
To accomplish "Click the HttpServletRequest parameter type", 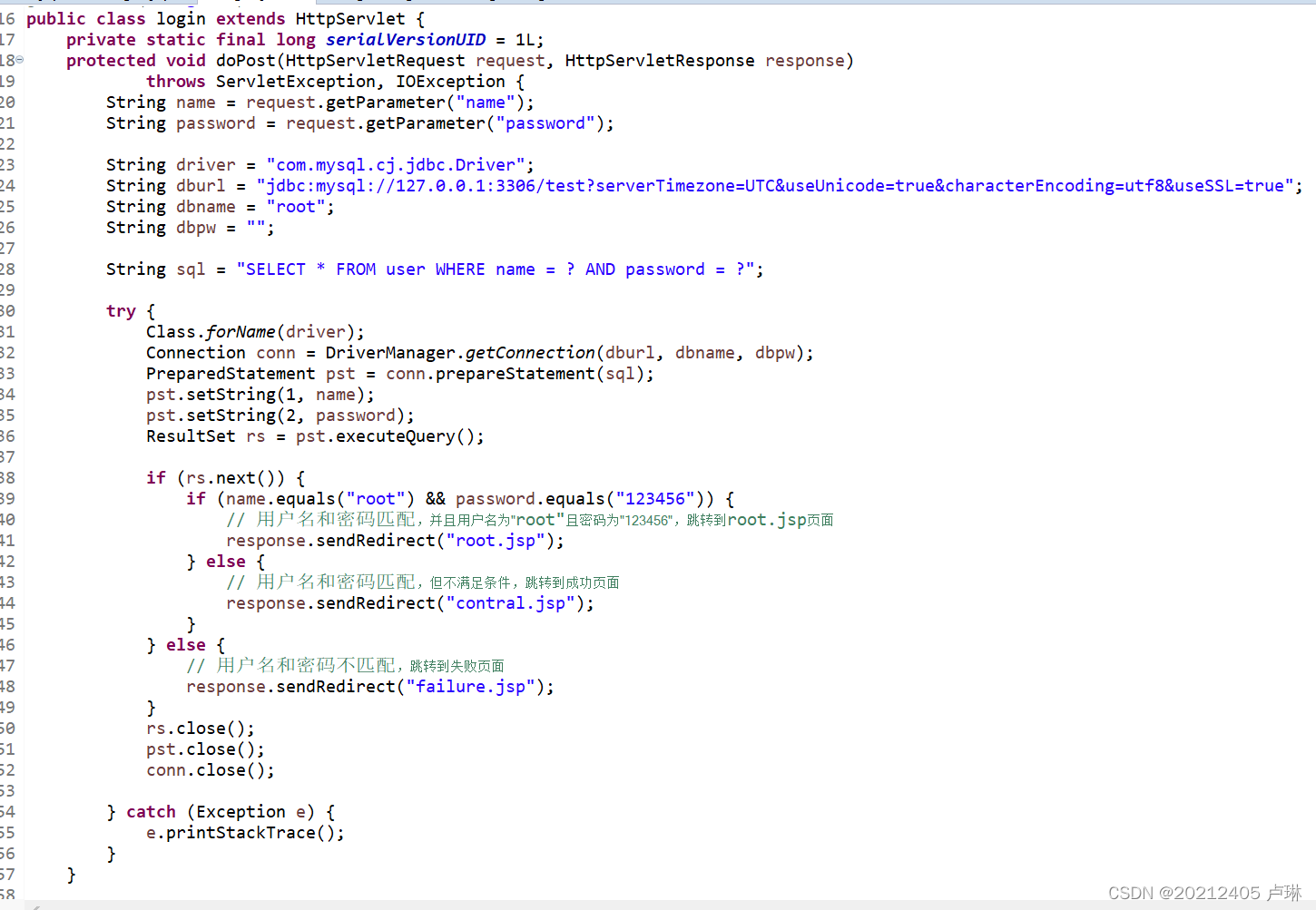I will pyautogui.click(x=376, y=61).
